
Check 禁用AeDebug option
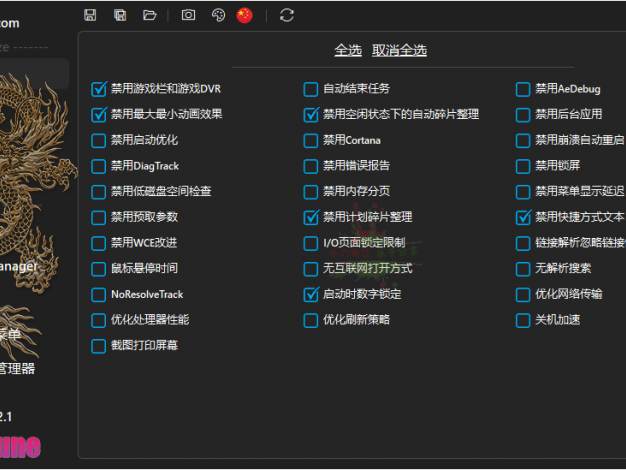[523, 89]
